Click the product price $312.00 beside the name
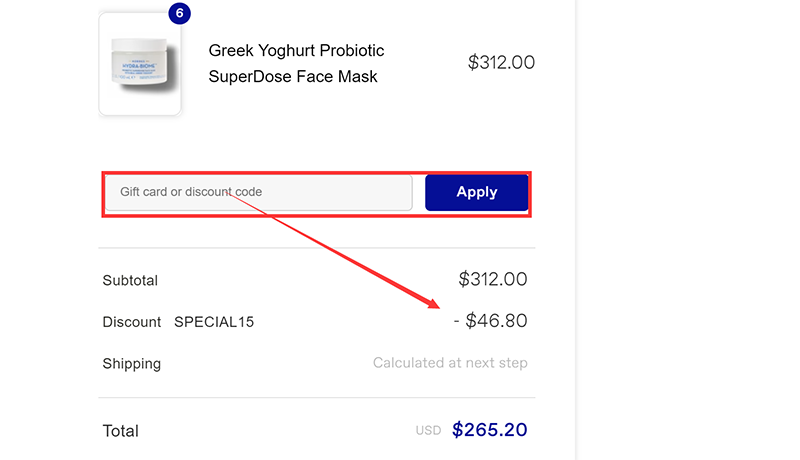 click(x=501, y=62)
